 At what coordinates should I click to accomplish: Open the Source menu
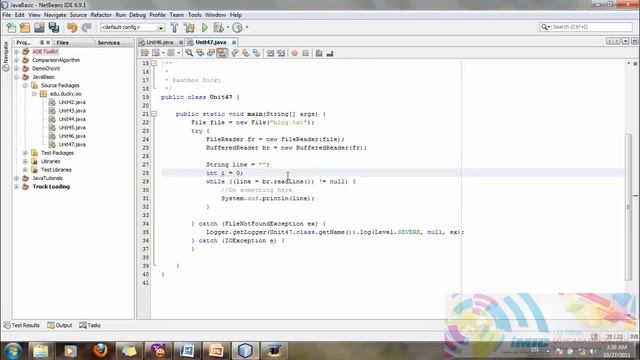click(78, 15)
